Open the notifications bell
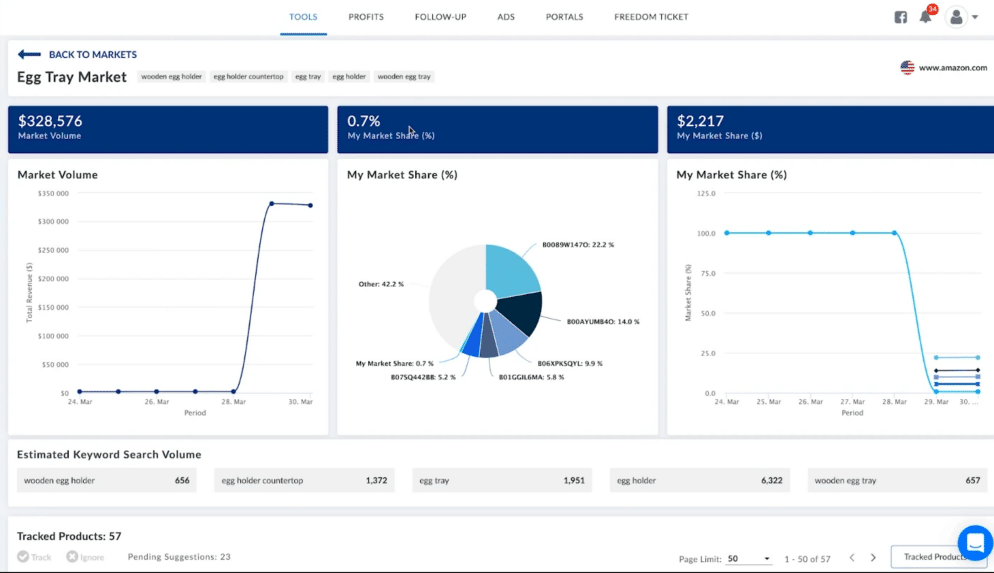The image size is (994, 573). (x=926, y=17)
